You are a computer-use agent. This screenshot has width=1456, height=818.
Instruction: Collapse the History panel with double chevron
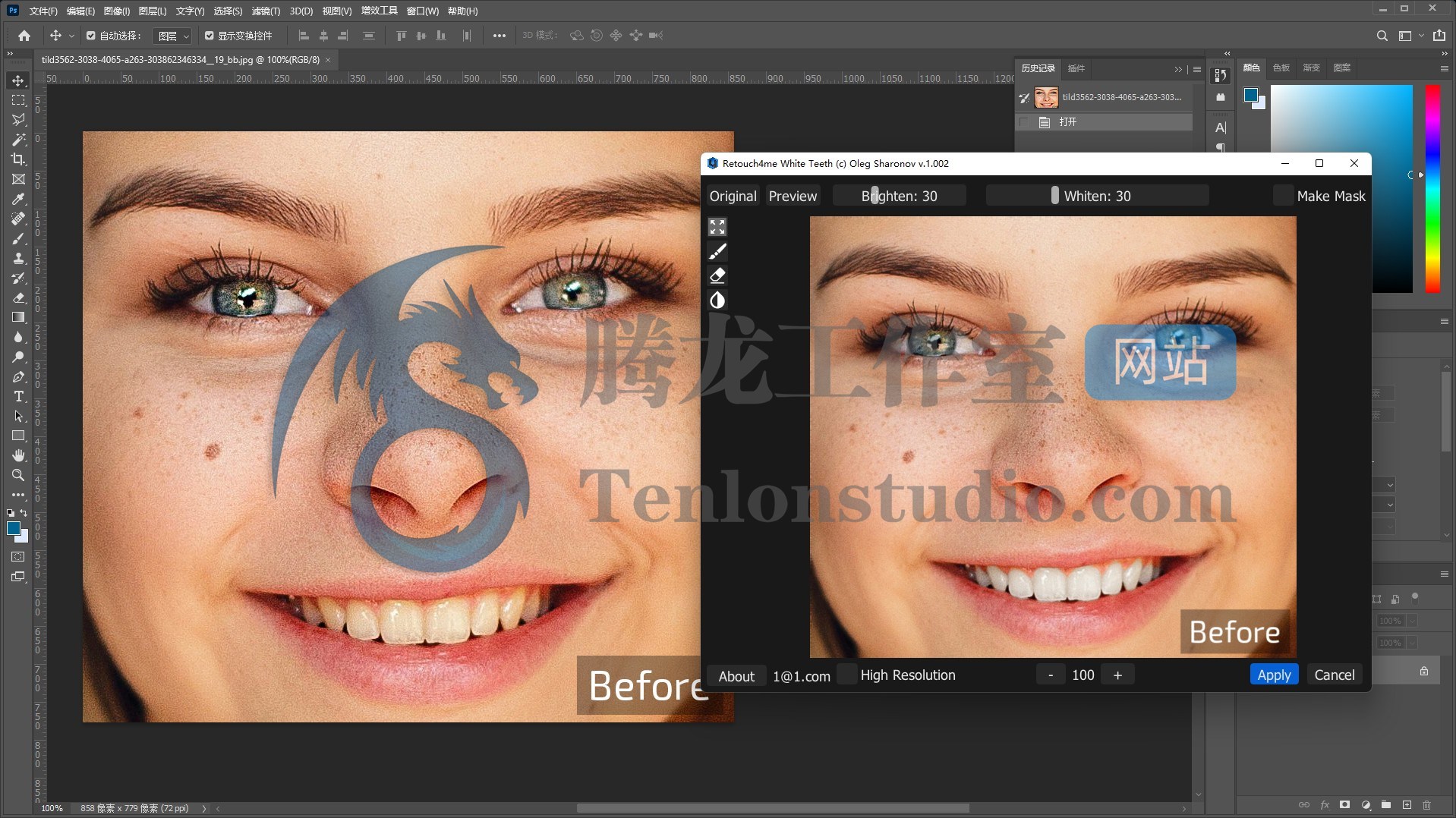point(1178,69)
